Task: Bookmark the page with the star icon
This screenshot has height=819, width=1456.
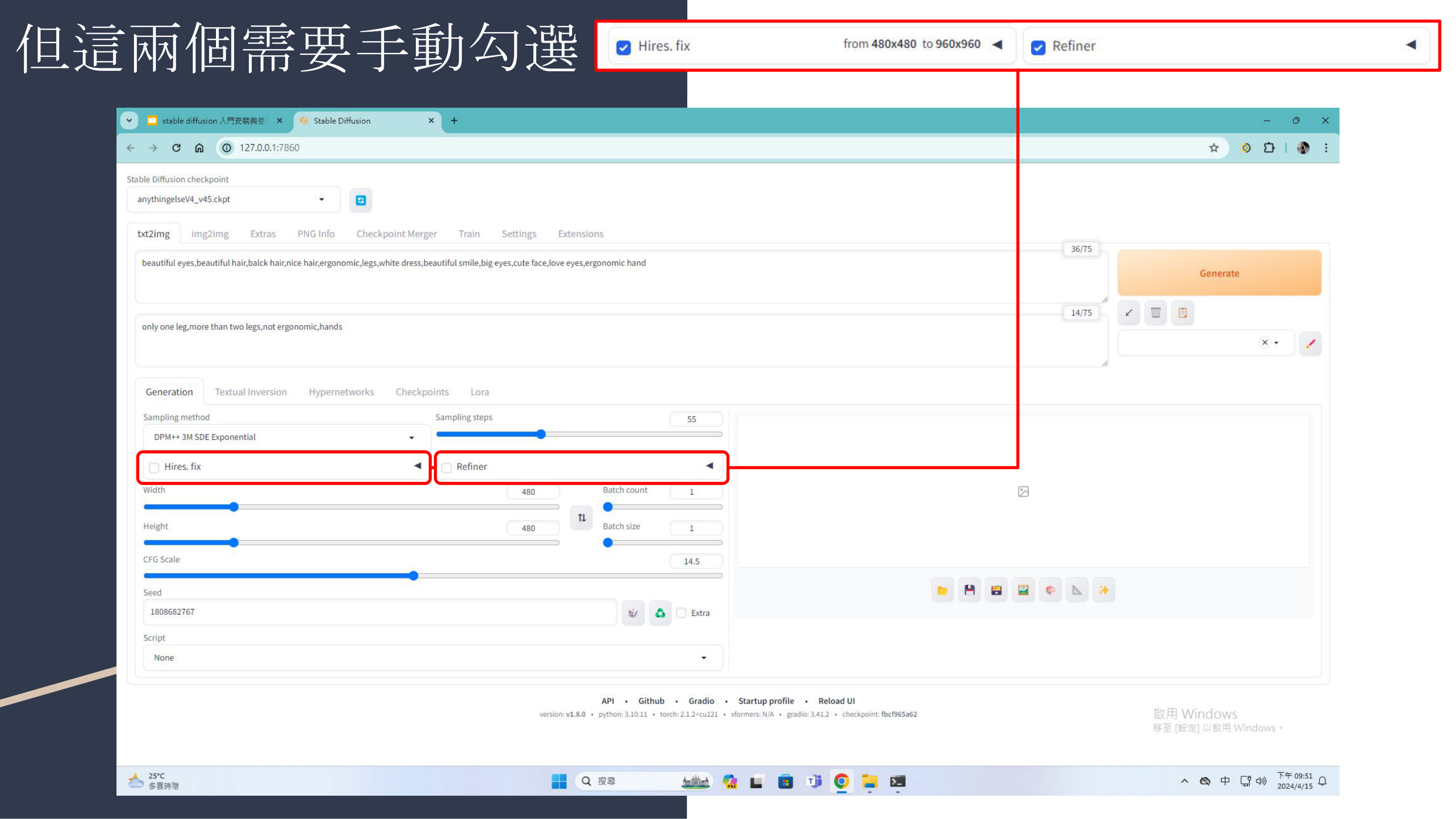Action: click(x=1213, y=147)
